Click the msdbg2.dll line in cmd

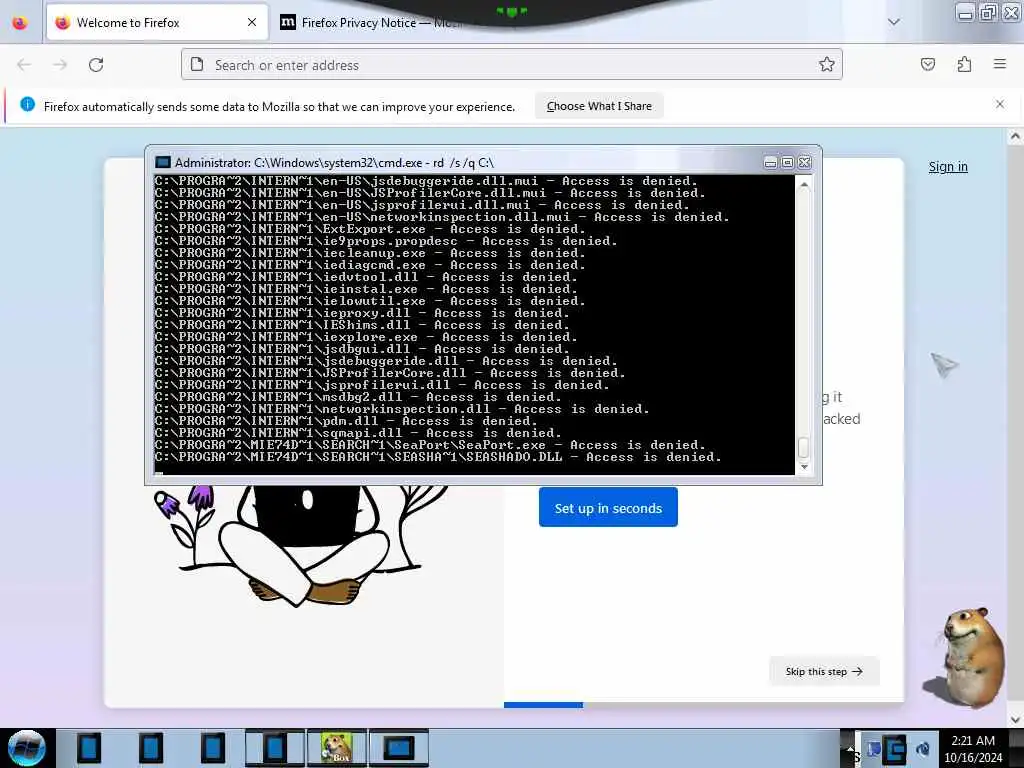pyautogui.click(x=358, y=397)
